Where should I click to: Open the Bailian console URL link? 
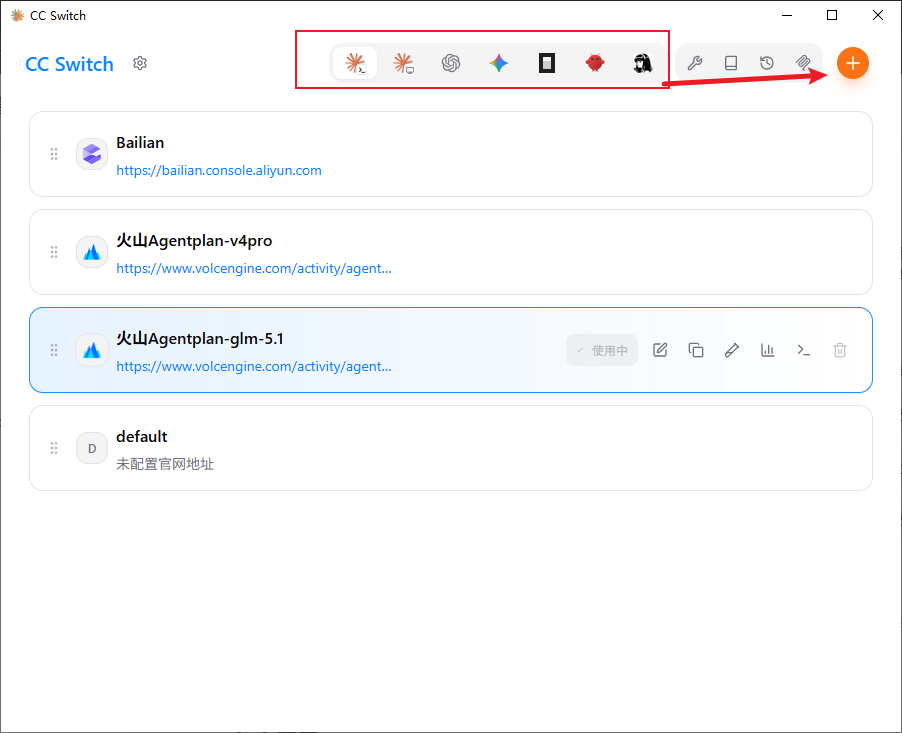click(219, 170)
